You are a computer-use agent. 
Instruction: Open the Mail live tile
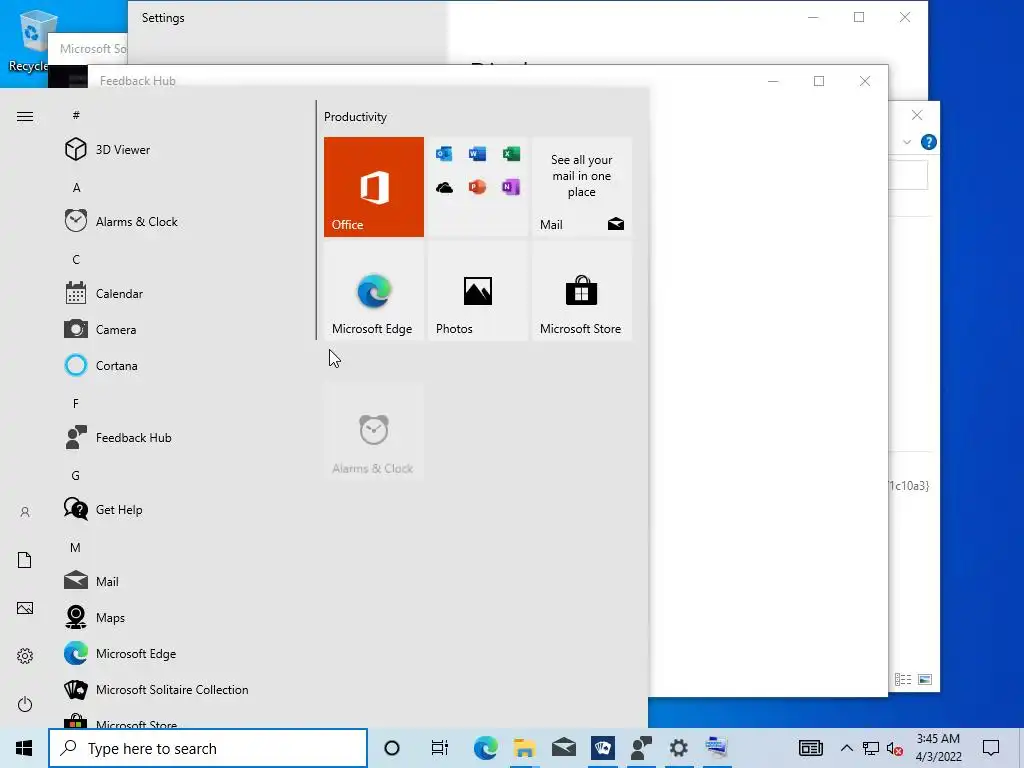point(582,187)
